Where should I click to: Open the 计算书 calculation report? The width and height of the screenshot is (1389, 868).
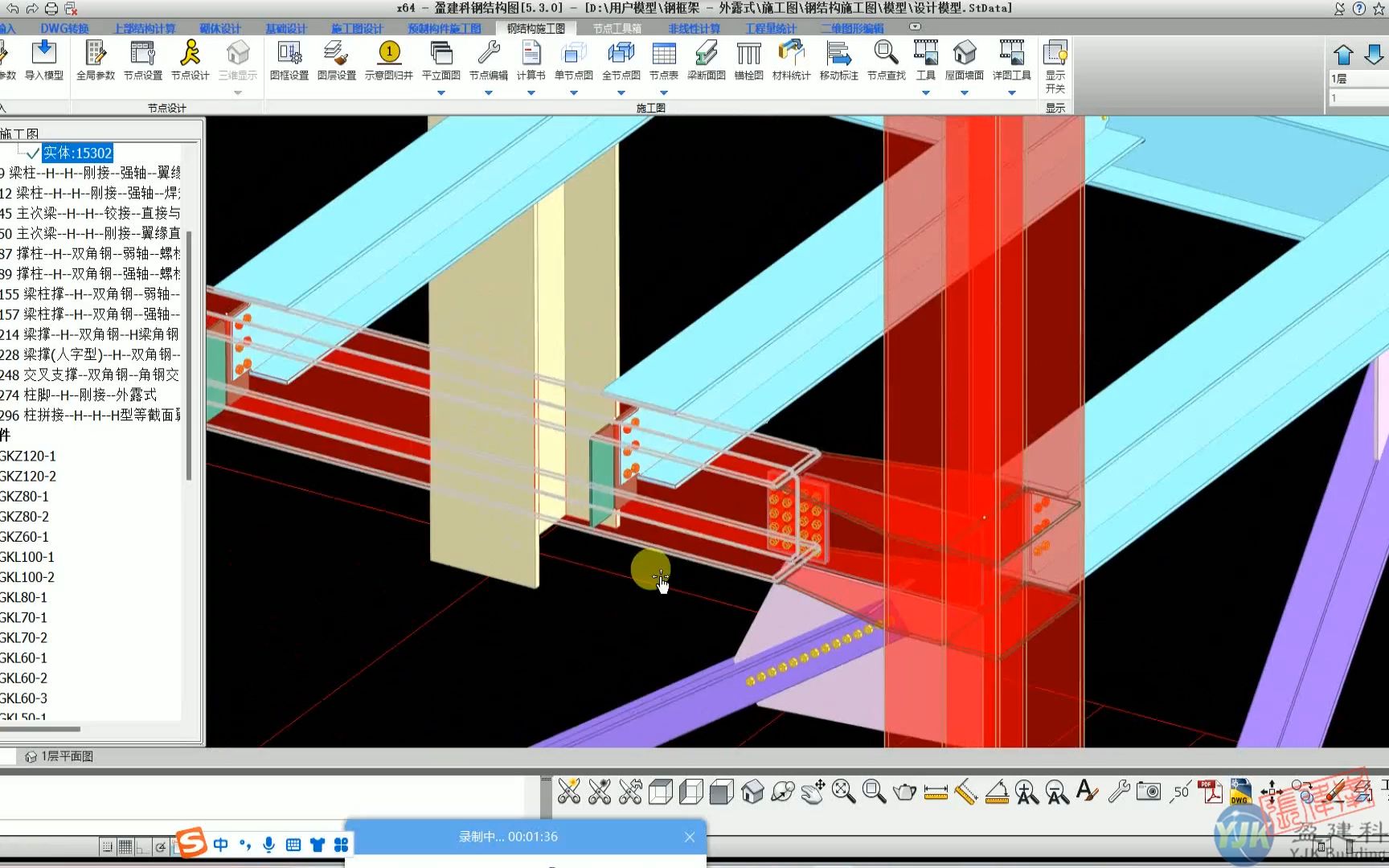click(531, 60)
